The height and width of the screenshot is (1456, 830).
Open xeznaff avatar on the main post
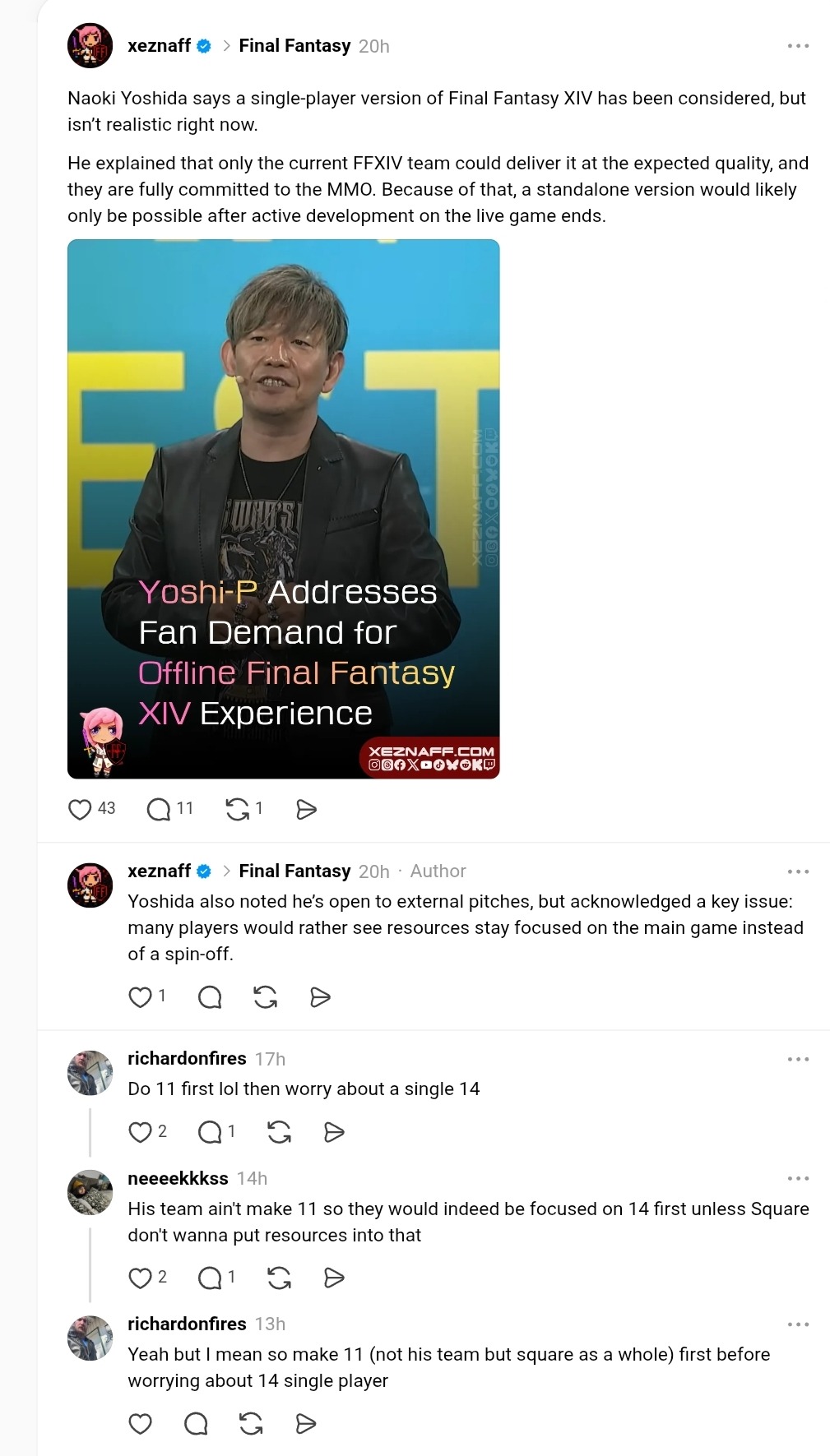[x=90, y=46]
